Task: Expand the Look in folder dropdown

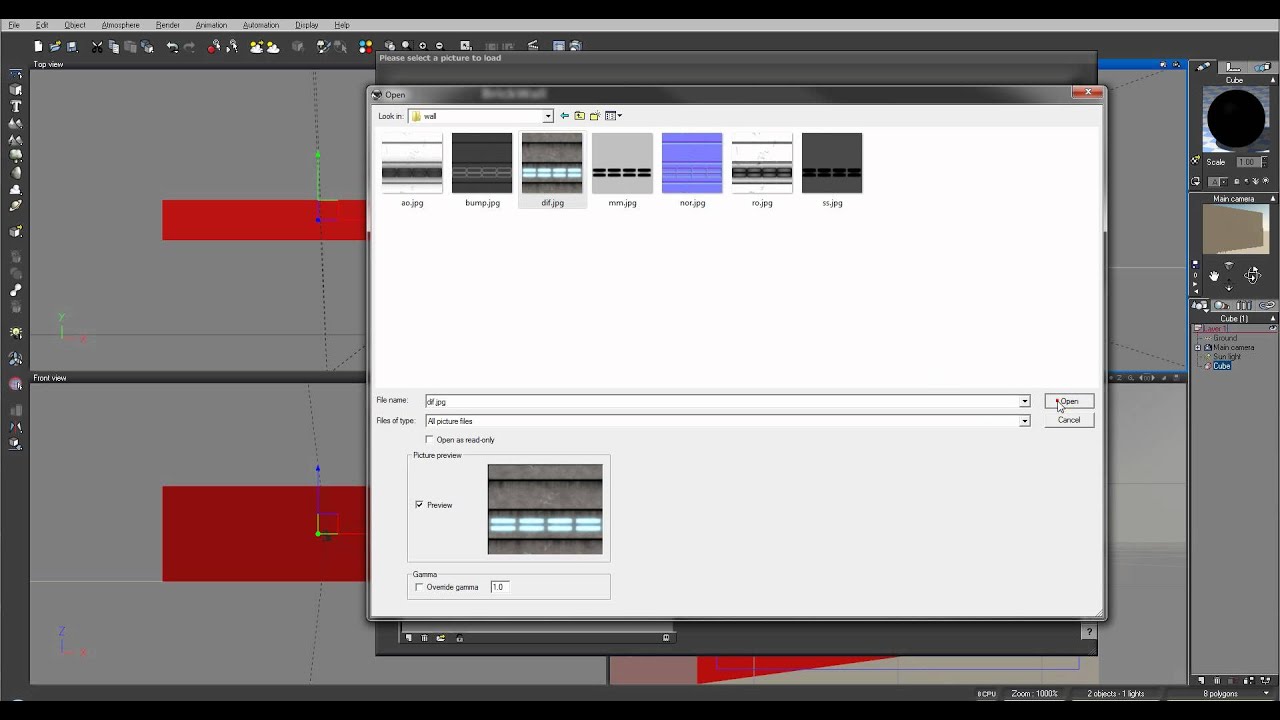Action: [548, 116]
